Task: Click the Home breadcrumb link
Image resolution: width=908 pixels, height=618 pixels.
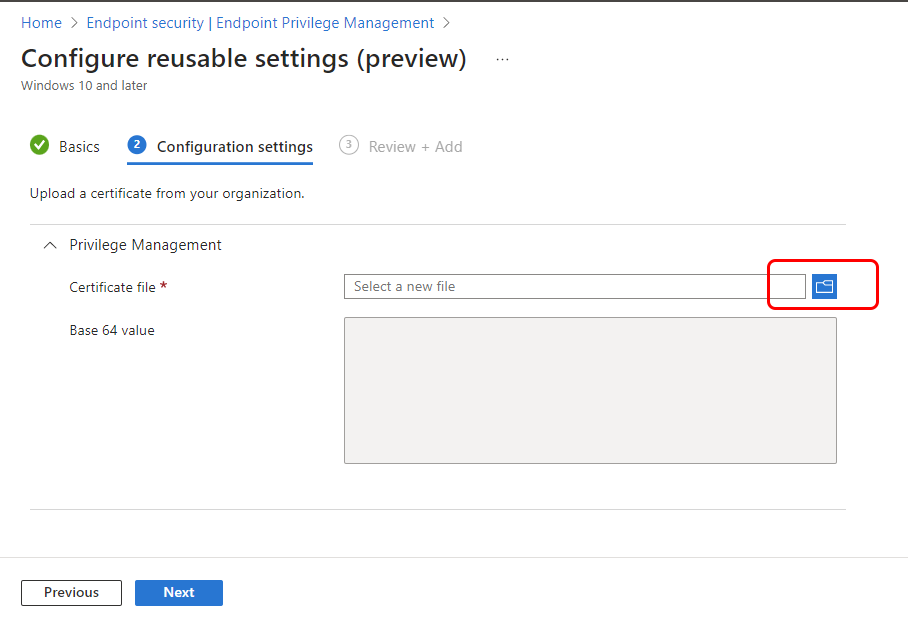Action: pos(41,23)
